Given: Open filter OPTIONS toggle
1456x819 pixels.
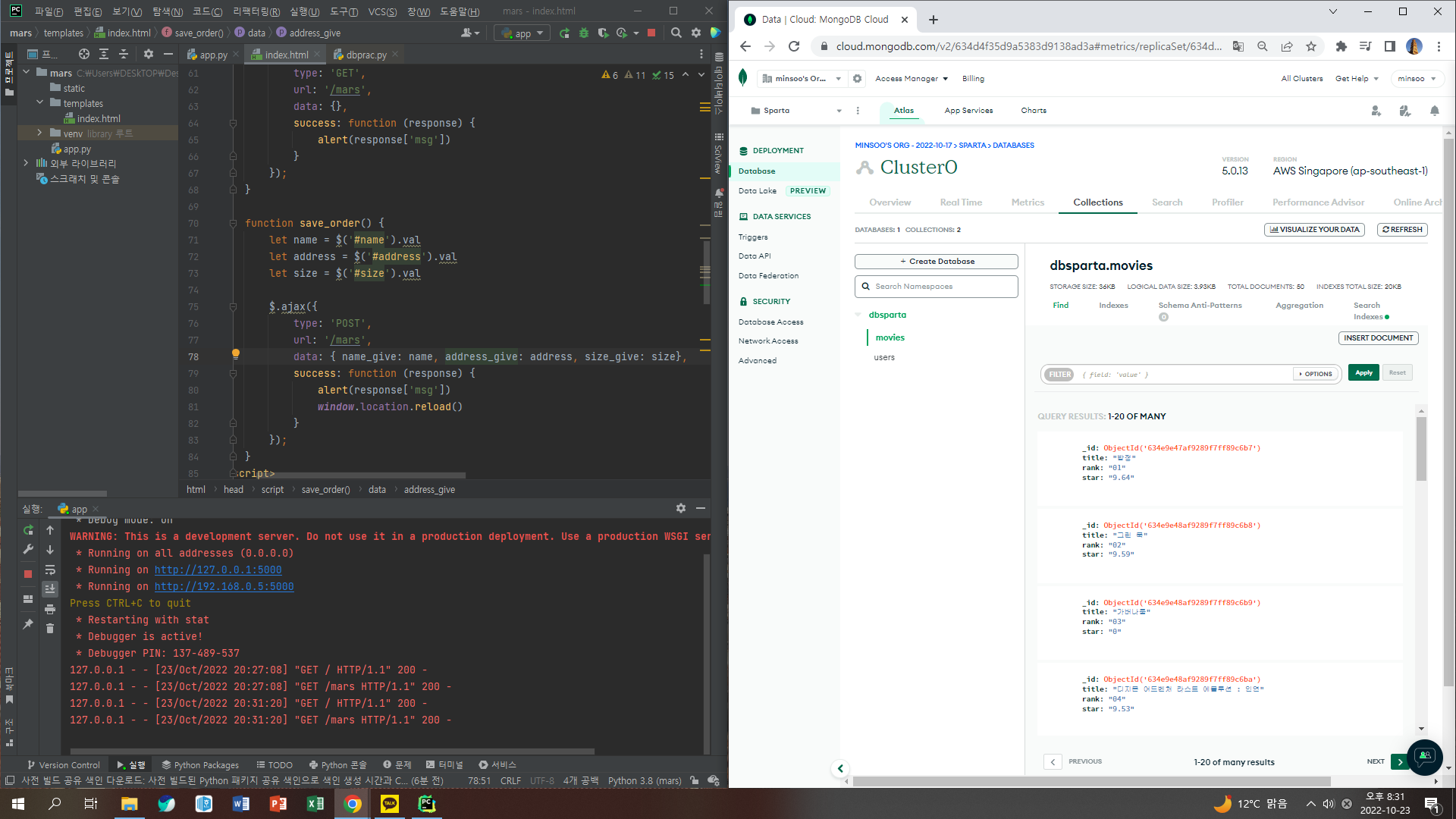Looking at the screenshot, I should pos(1316,374).
